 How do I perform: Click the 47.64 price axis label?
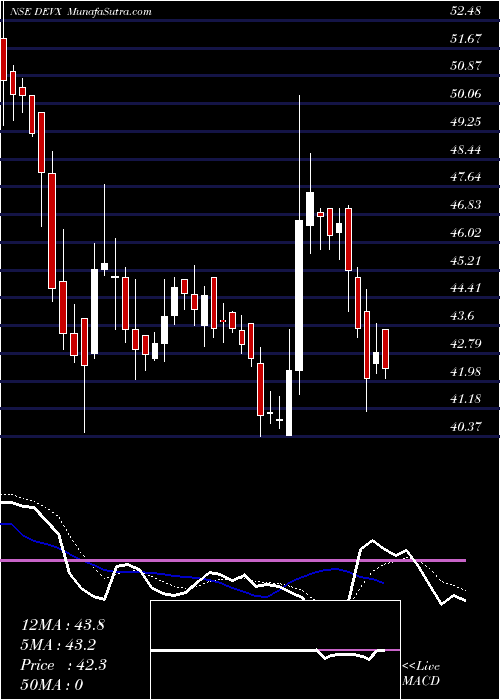coord(466,177)
